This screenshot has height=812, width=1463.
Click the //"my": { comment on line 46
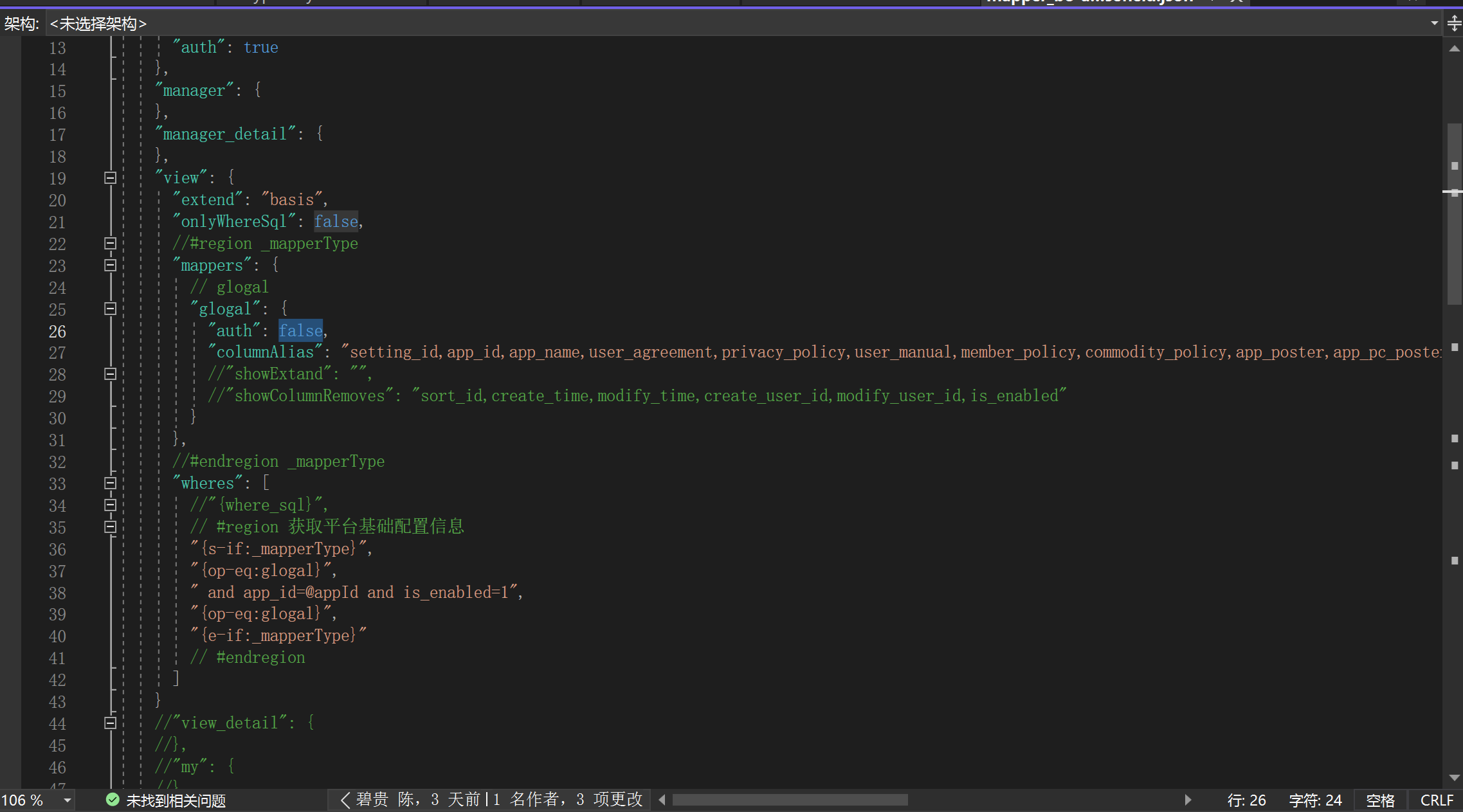pyautogui.click(x=195, y=766)
